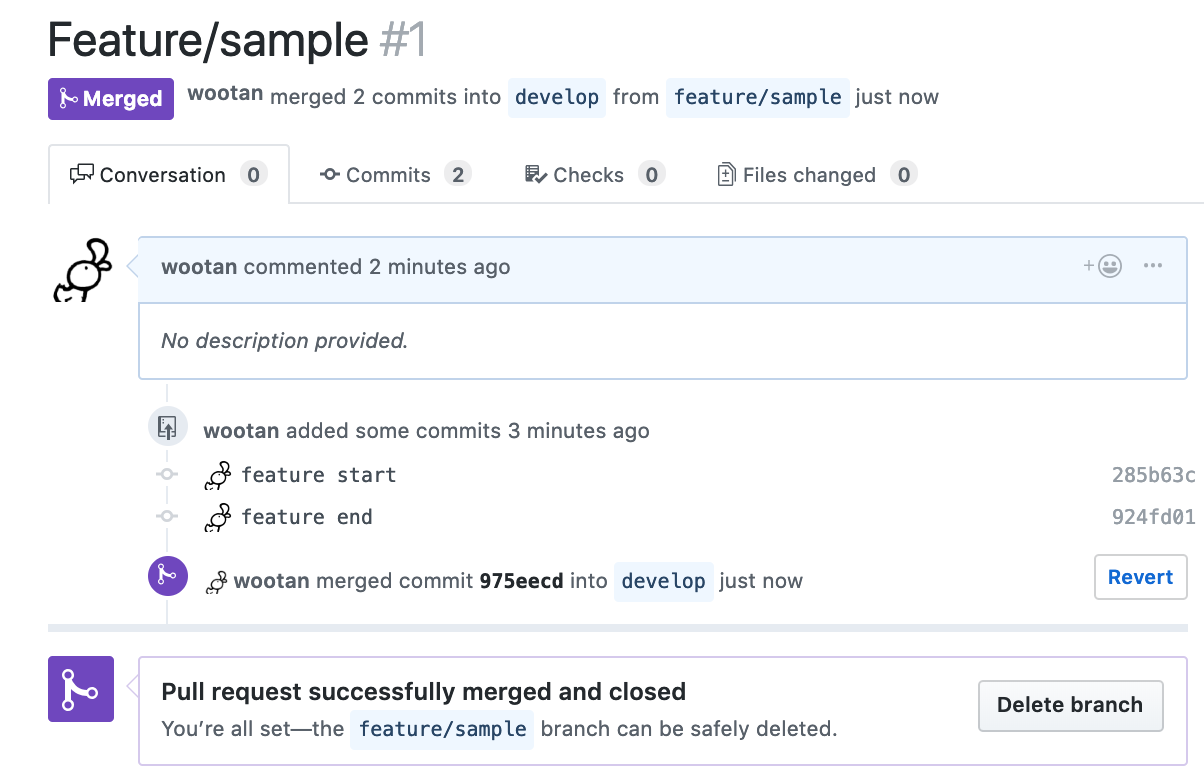This screenshot has width=1204, height=780.
Task: Click the 'feature start' commit message
Action: 319,475
